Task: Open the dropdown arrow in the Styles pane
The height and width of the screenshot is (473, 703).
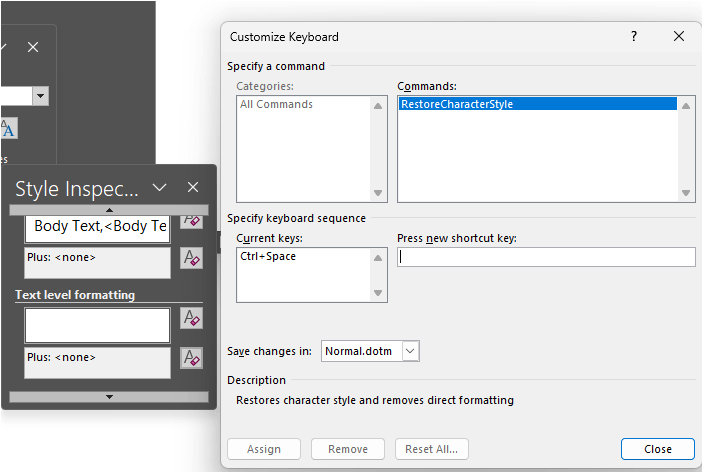Action: point(40,95)
